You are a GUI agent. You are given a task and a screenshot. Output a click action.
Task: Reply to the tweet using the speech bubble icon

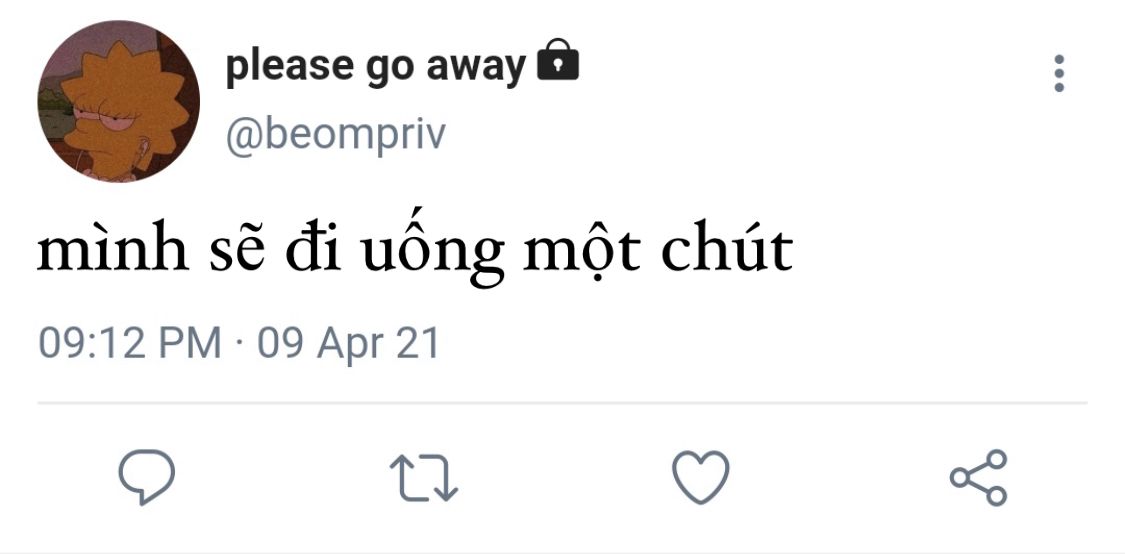pyautogui.click(x=146, y=477)
